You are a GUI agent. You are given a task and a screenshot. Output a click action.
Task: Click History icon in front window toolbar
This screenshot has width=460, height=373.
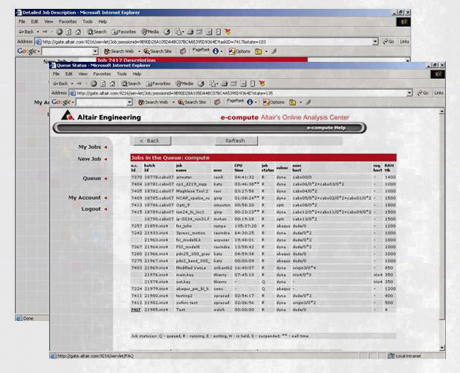tap(201, 84)
